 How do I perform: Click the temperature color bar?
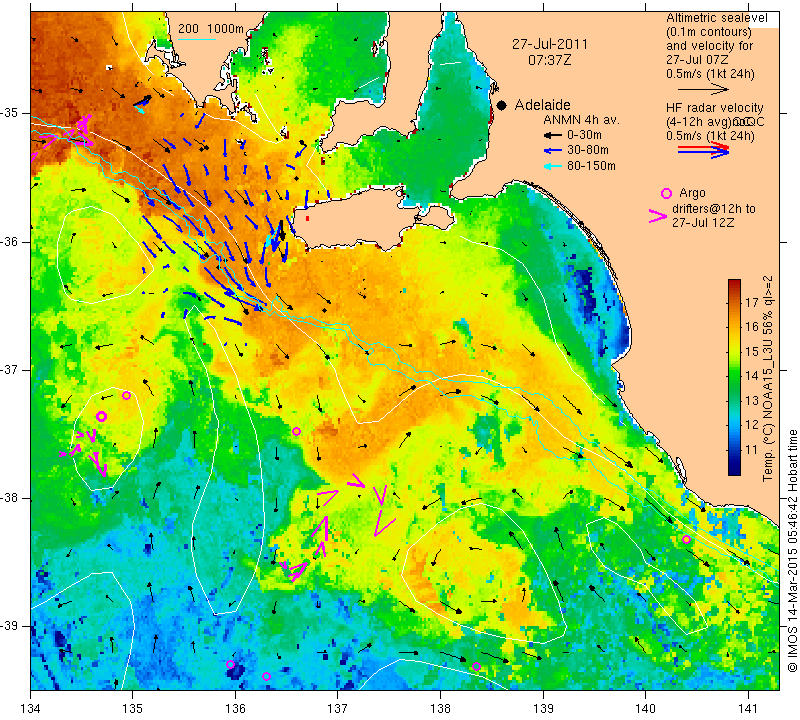(734, 377)
